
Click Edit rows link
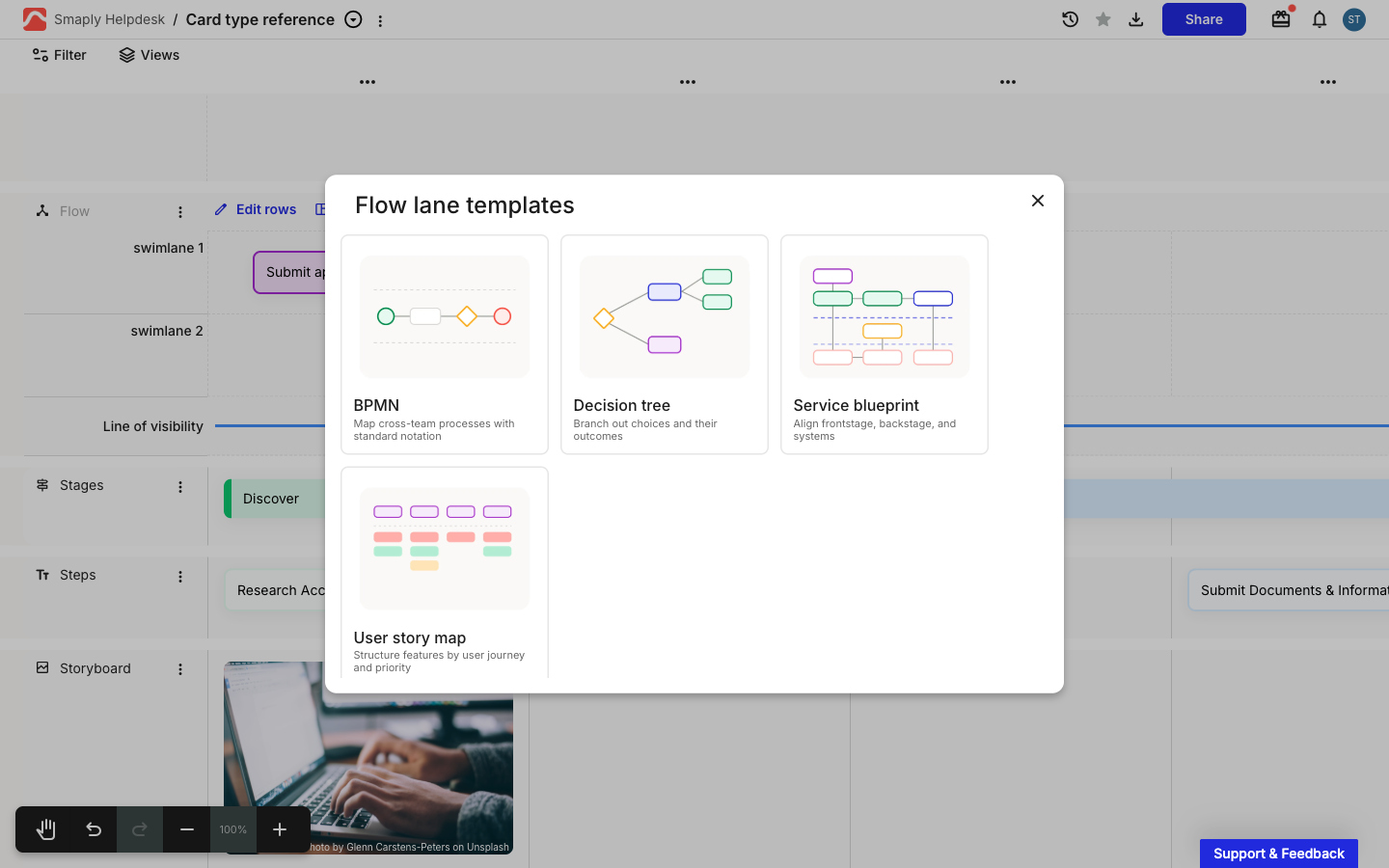pos(256,209)
